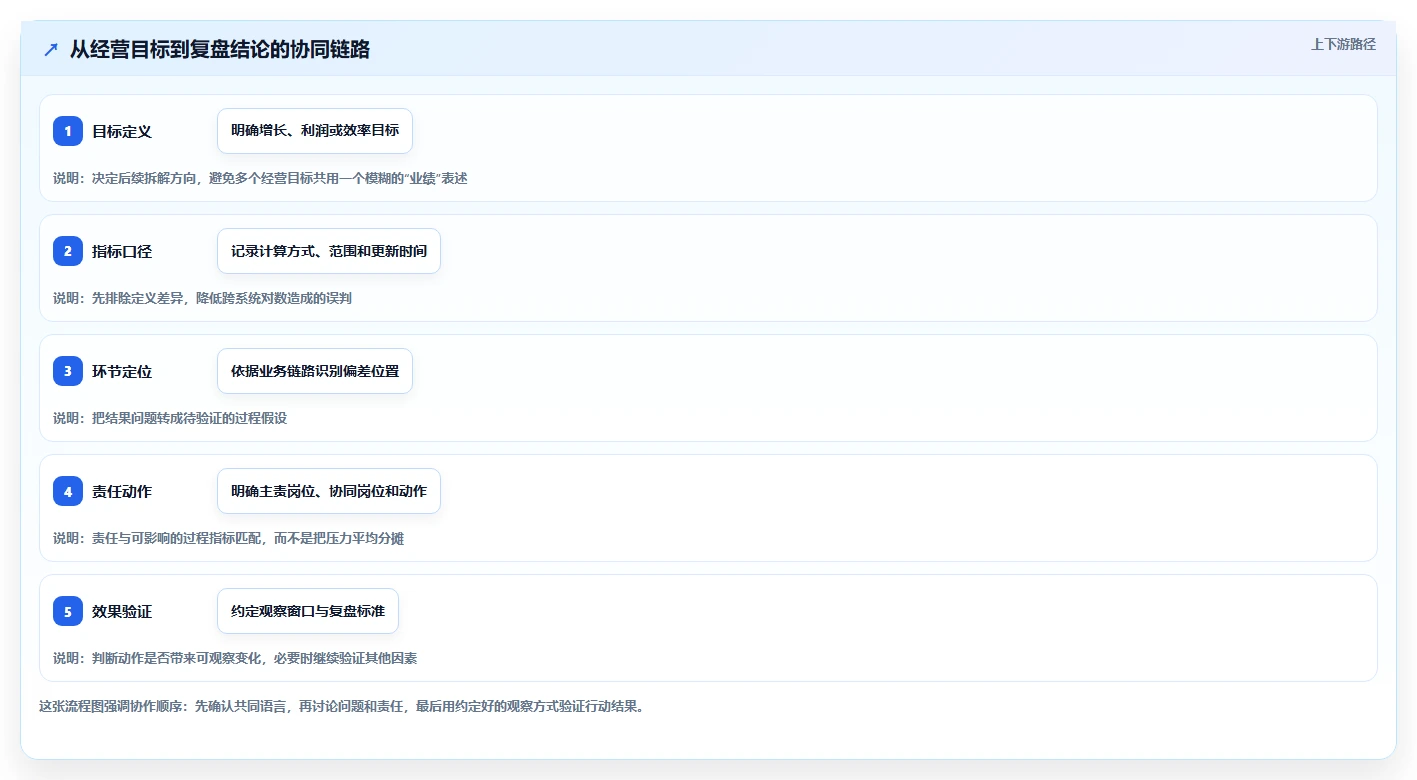Click the 上下游路径 label
The image size is (1417, 780).
point(1344,44)
